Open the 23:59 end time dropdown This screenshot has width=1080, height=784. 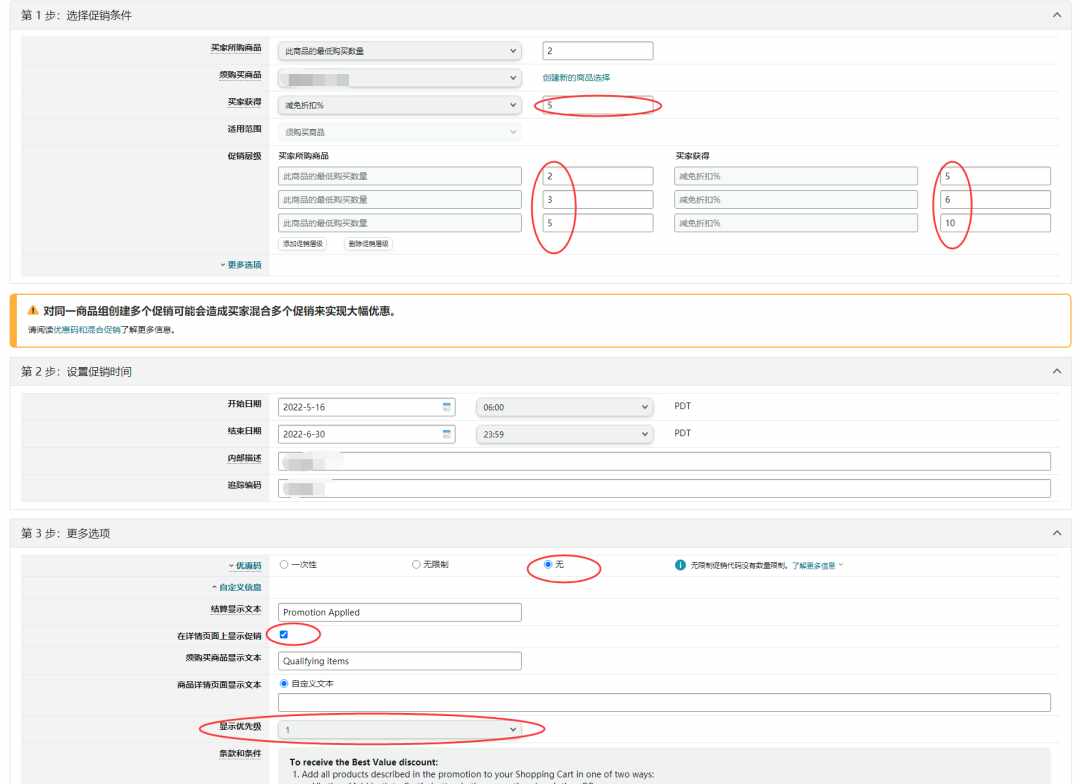[564, 434]
